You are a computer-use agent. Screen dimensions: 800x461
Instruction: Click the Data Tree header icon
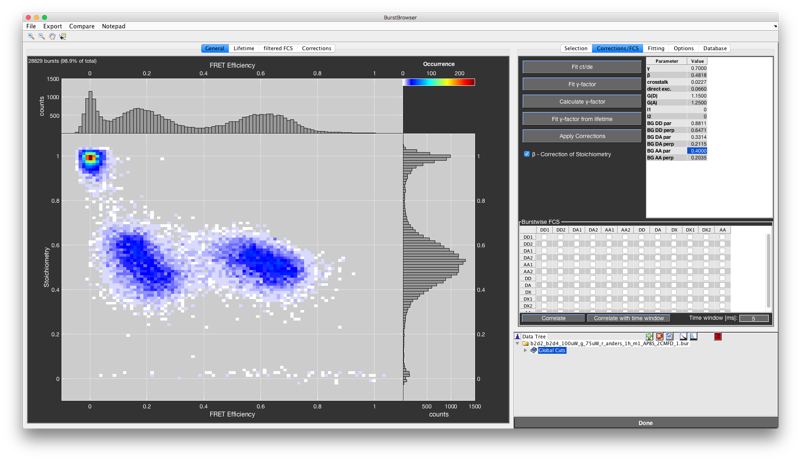(x=518, y=337)
